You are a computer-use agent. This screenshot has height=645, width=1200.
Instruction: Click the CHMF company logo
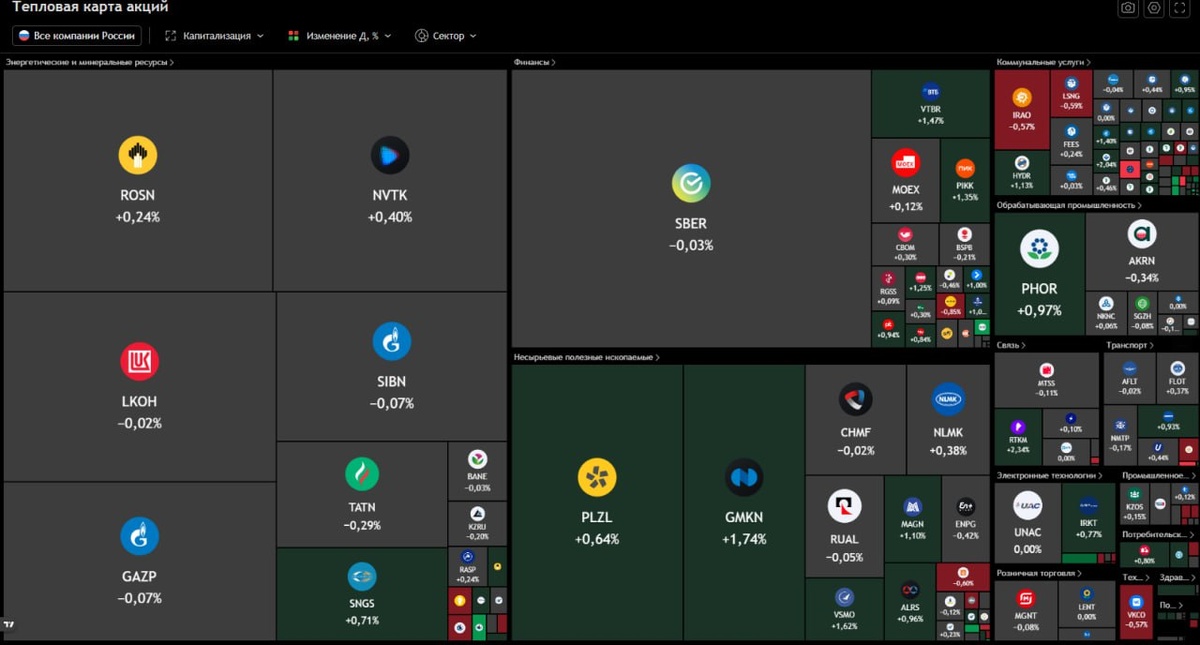(x=856, y=400)
